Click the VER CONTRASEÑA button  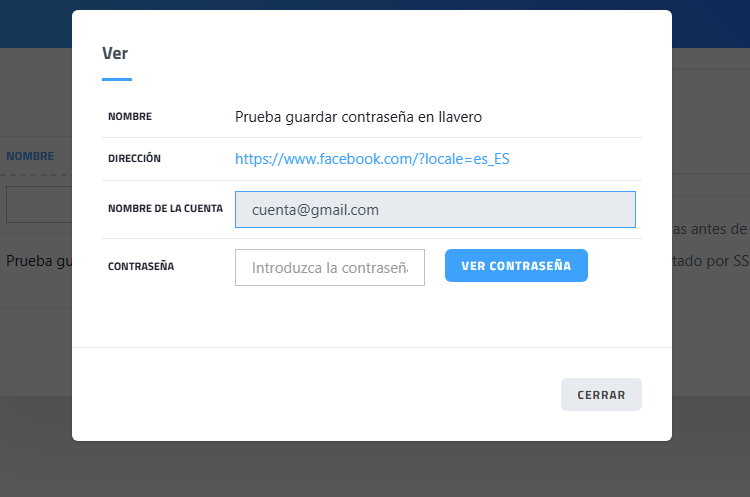516,266
